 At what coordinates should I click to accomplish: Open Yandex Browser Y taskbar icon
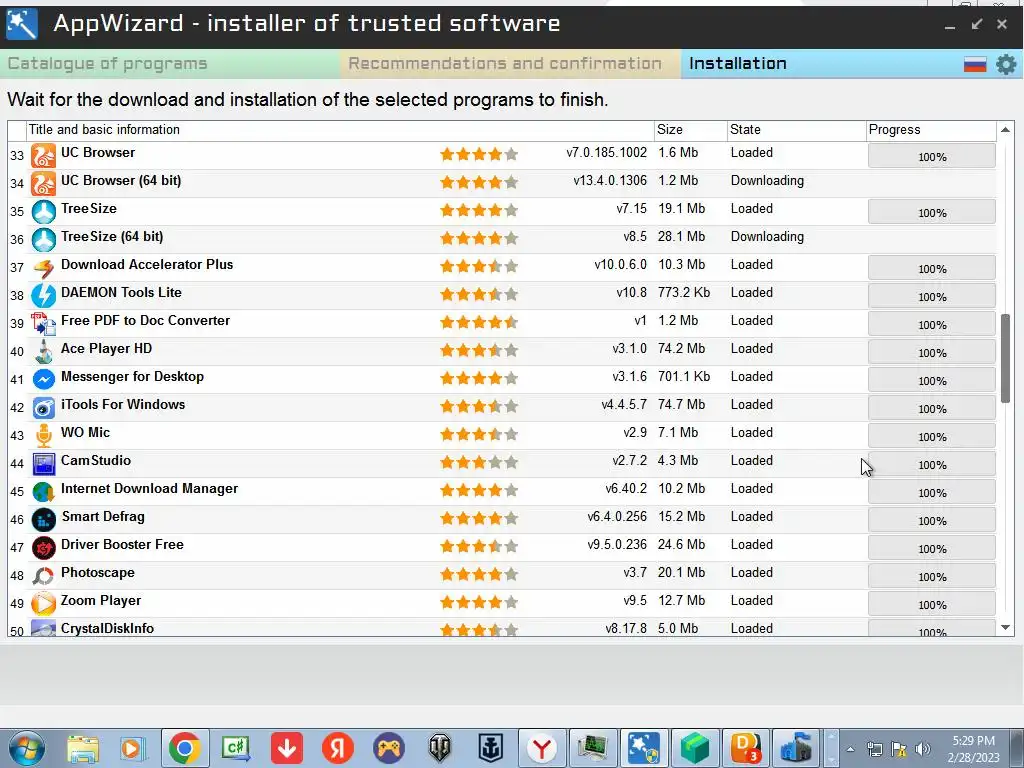click(541, 748)
